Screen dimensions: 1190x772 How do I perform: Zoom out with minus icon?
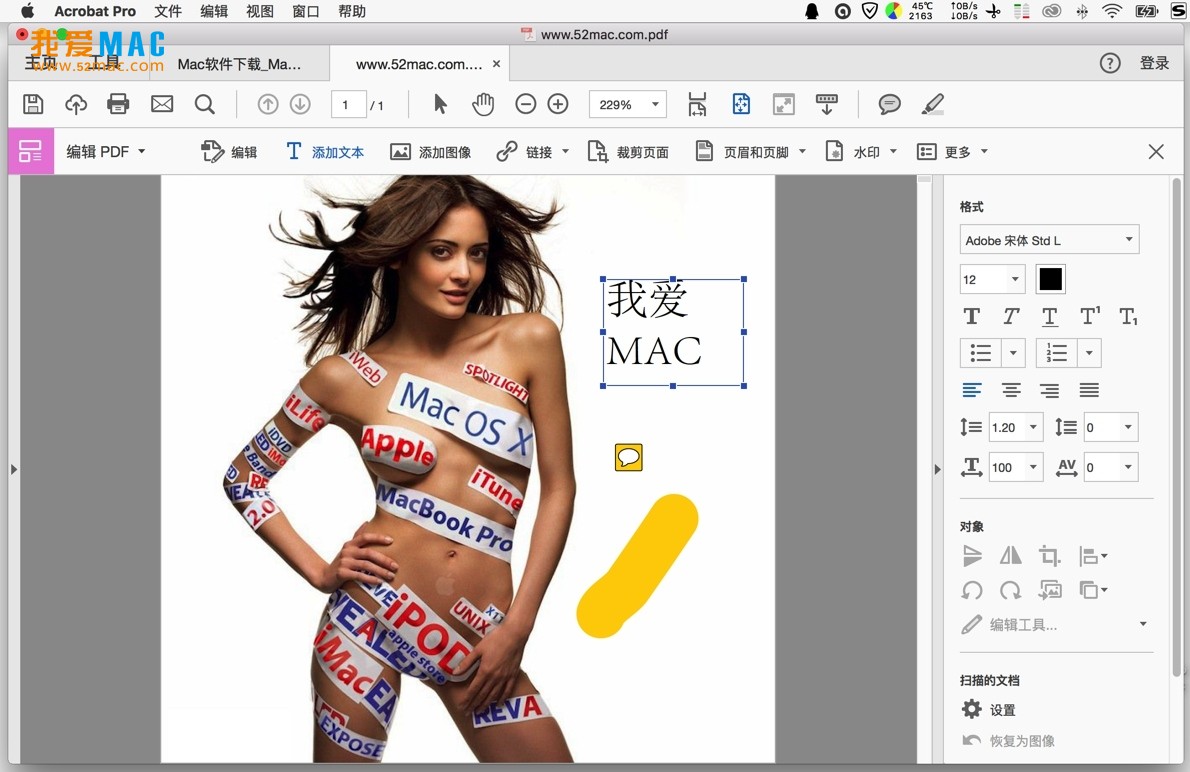525,104
